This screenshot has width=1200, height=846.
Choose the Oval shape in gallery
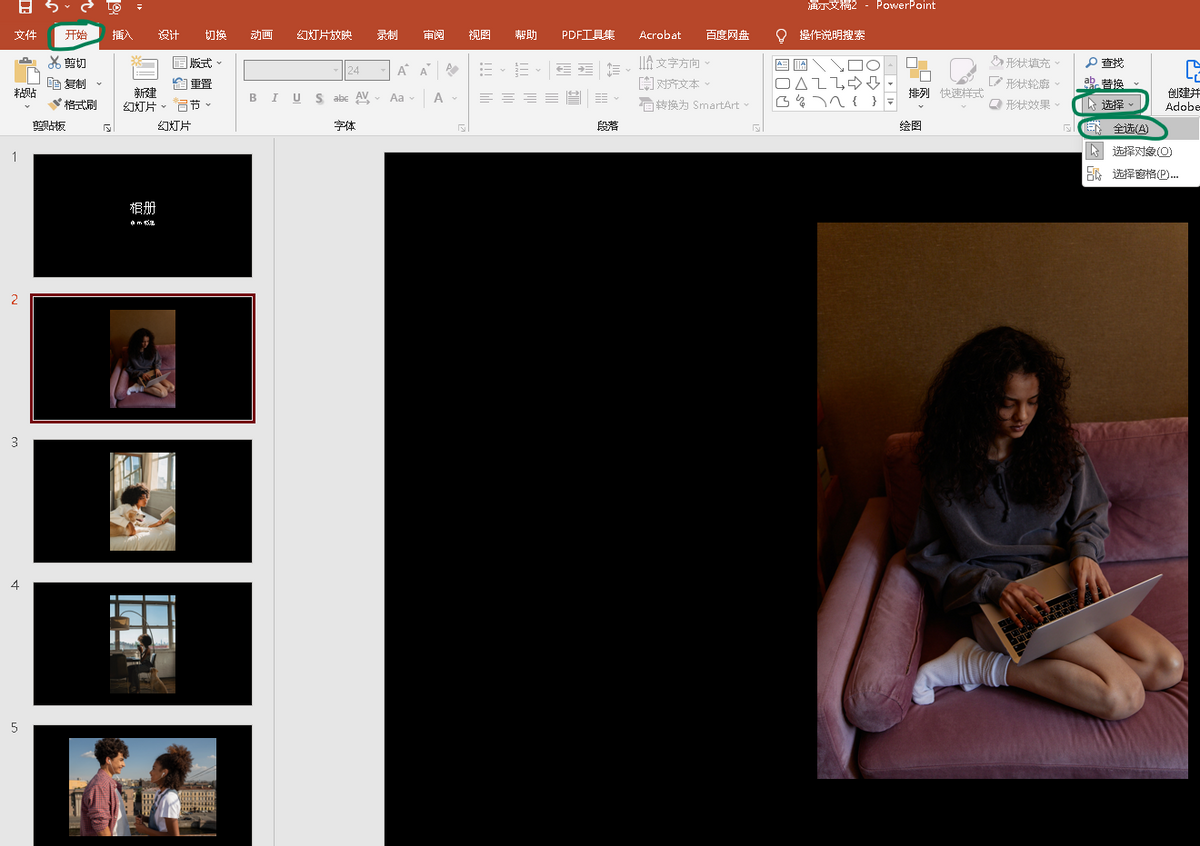(873, 65)
